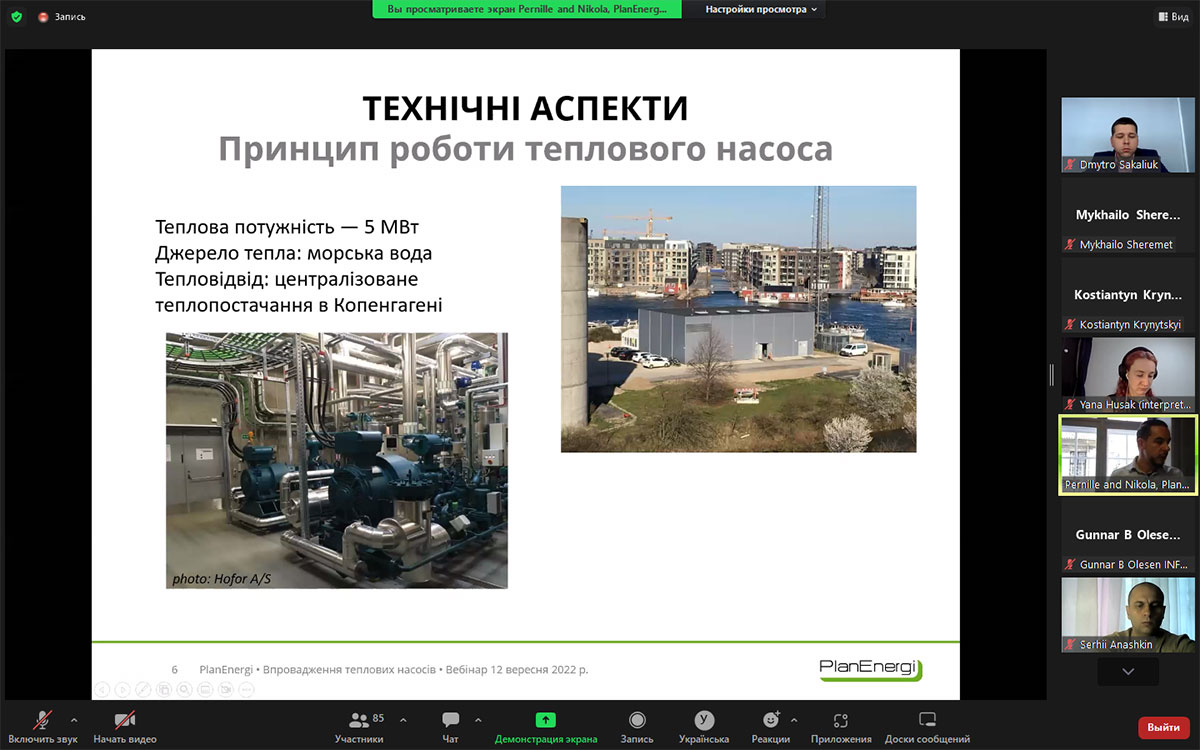Viewport: 1200px width, 750px height.
Task: Click the green encryption shield icon
Action: click(x=16, y=17)
